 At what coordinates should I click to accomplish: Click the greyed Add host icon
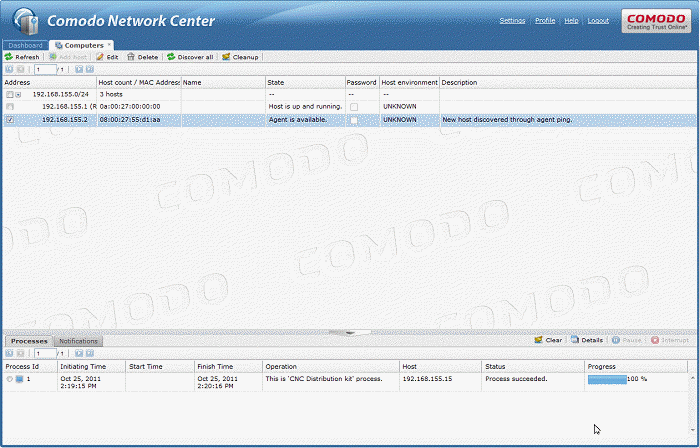pyautogui.click(x=53, y=57)
